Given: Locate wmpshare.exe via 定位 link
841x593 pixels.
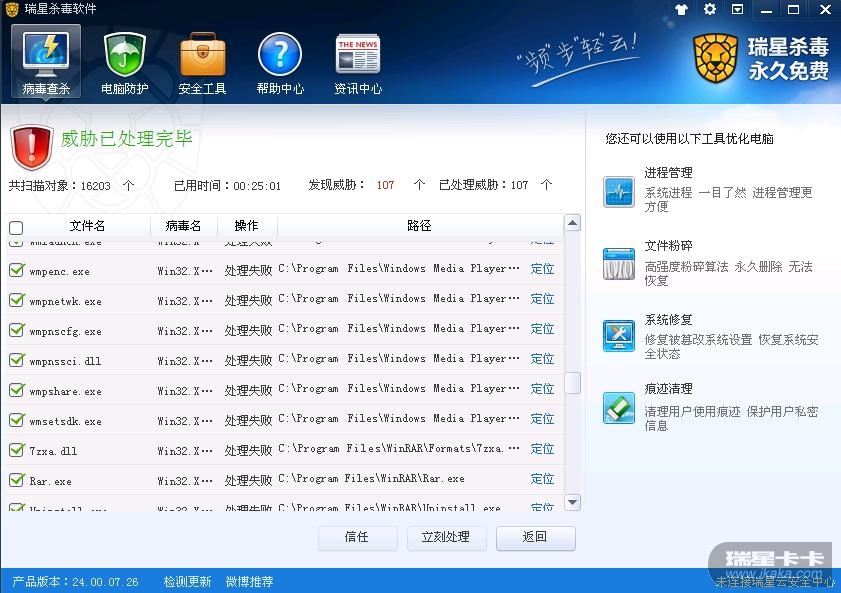Looking at the screenshot, I should 542,389.
